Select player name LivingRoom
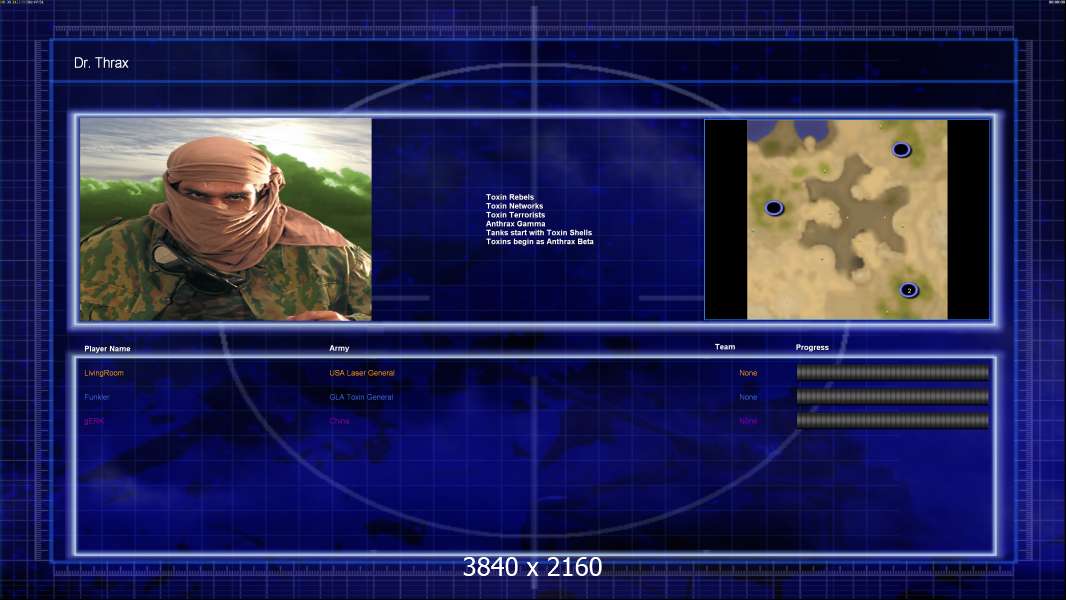1066x600 pixels. tap(104, 373)
